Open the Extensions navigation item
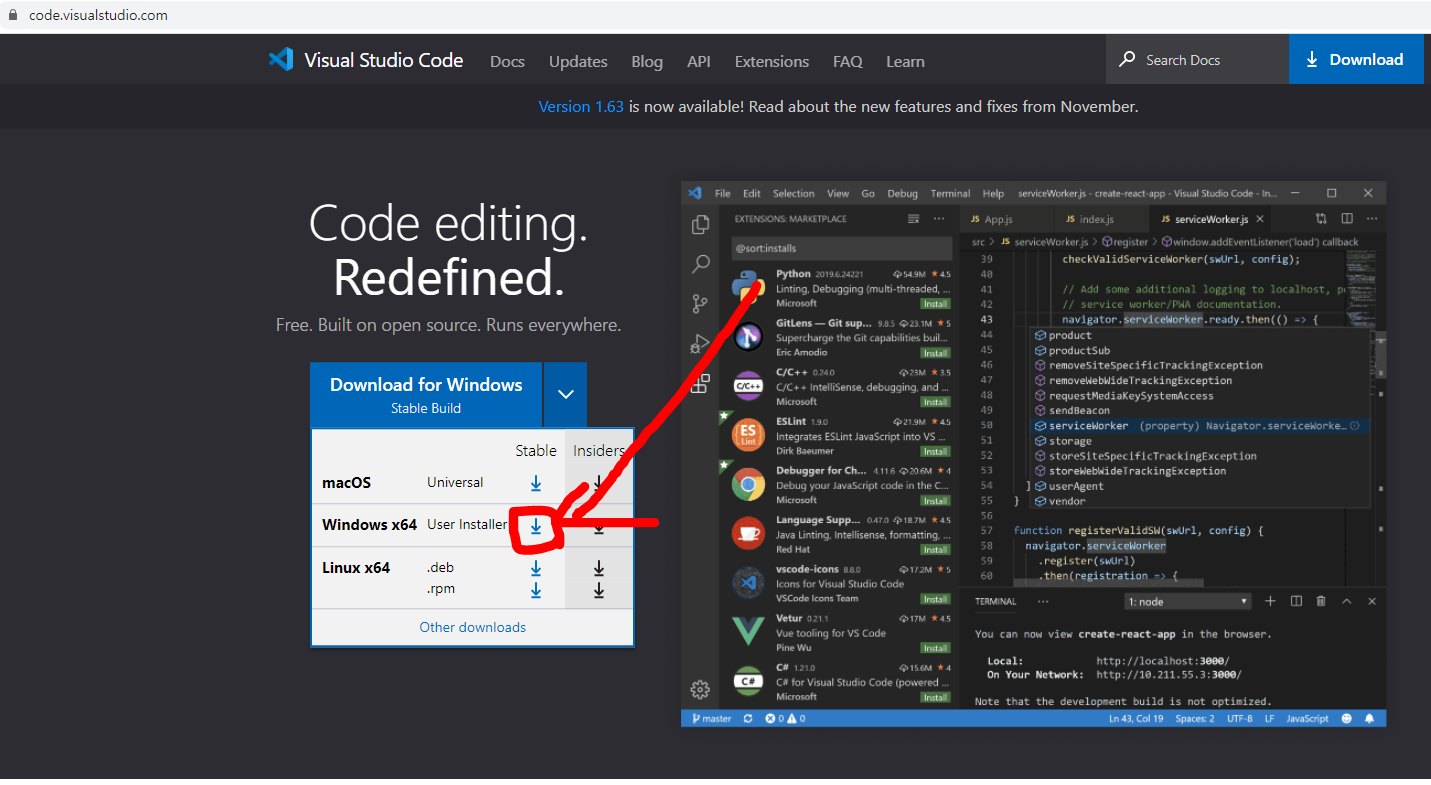Image resolution: width=1431 pixels, height=785 pixels. 772,61
